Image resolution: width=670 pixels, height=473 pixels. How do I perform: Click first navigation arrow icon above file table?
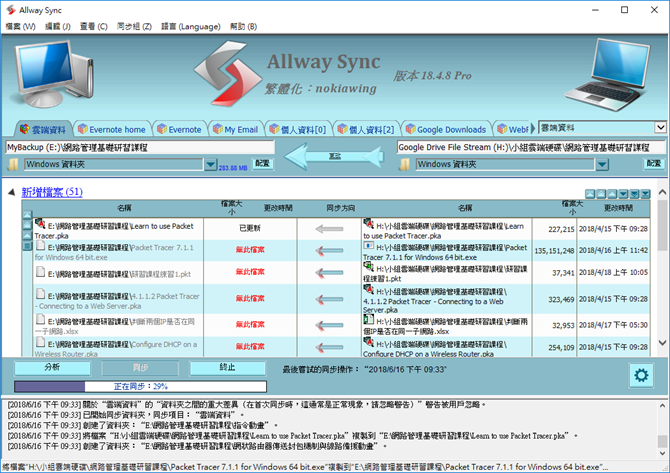pyautogui.click(x=590, y=194)
